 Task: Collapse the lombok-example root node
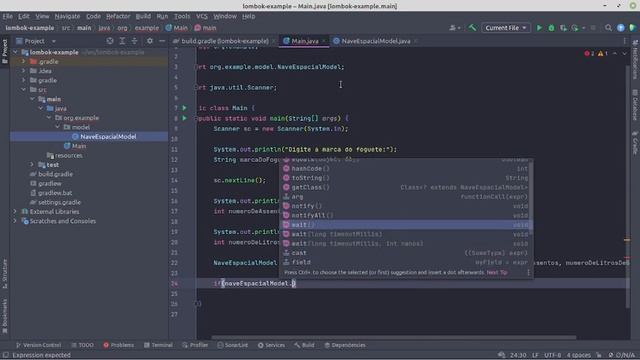(16, 52)
